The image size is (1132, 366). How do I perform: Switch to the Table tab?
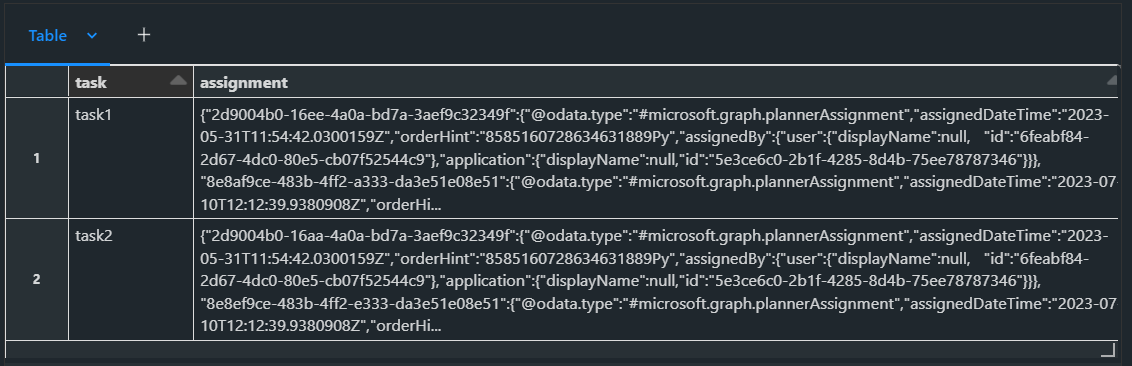click(48, 35)
